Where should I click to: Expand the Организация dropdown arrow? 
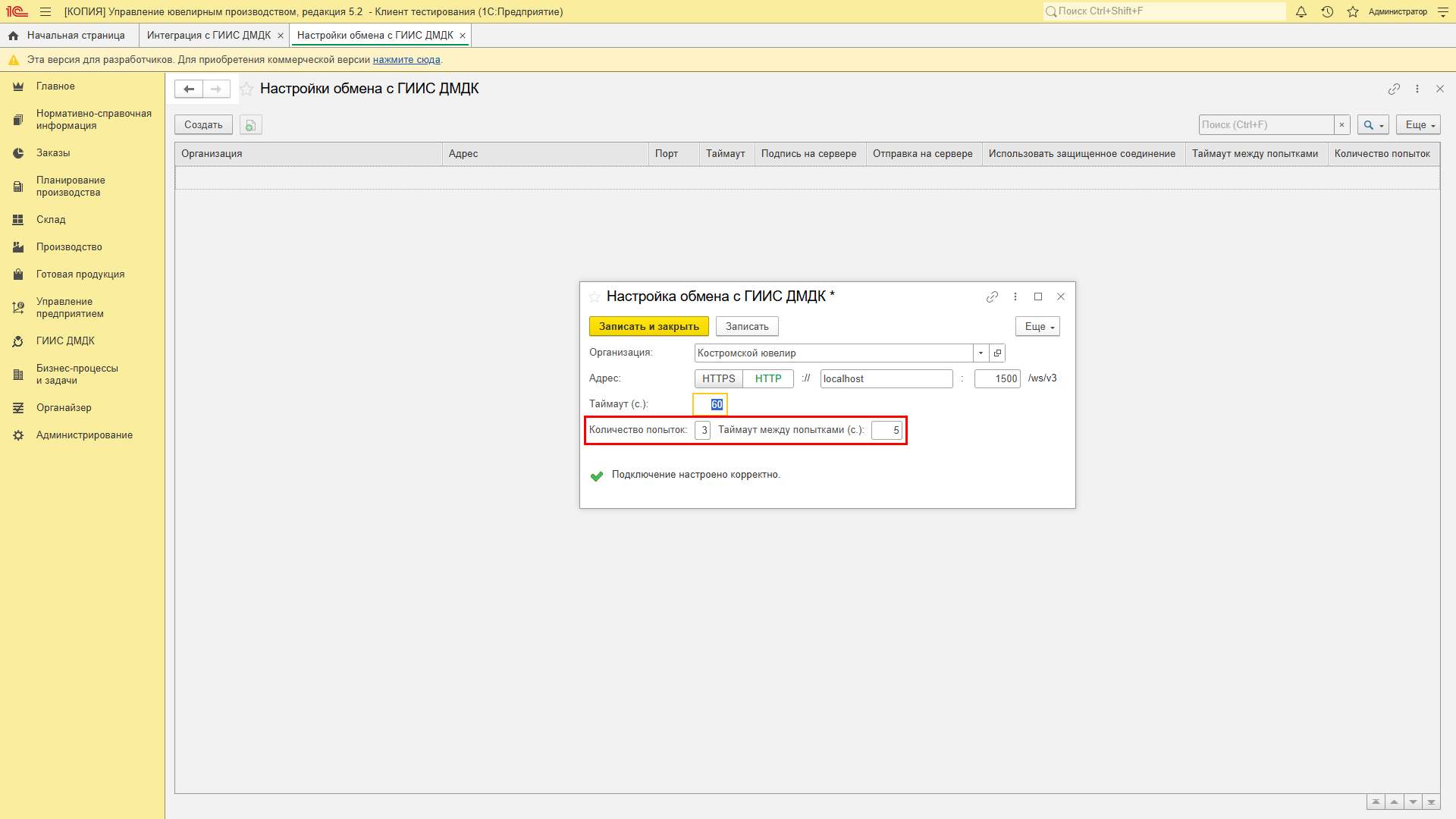coord(981,353)
